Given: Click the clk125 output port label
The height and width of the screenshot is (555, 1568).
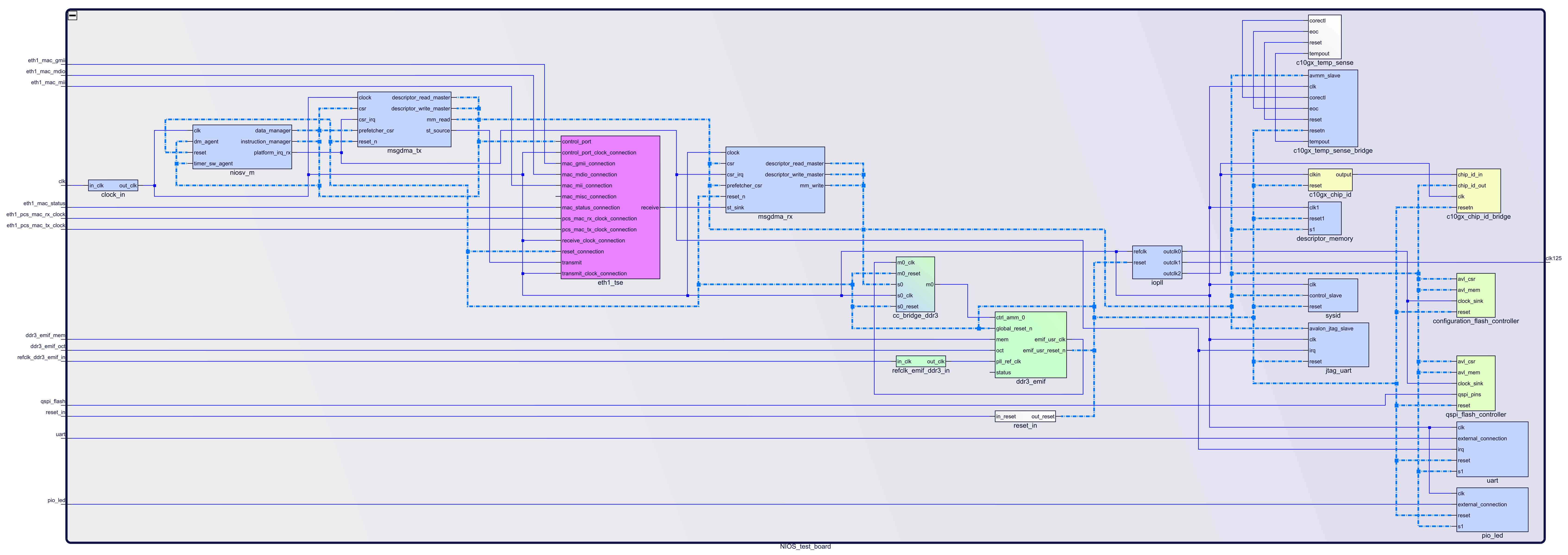Looking at the screenshot, I should click(x=1553, y=258).
